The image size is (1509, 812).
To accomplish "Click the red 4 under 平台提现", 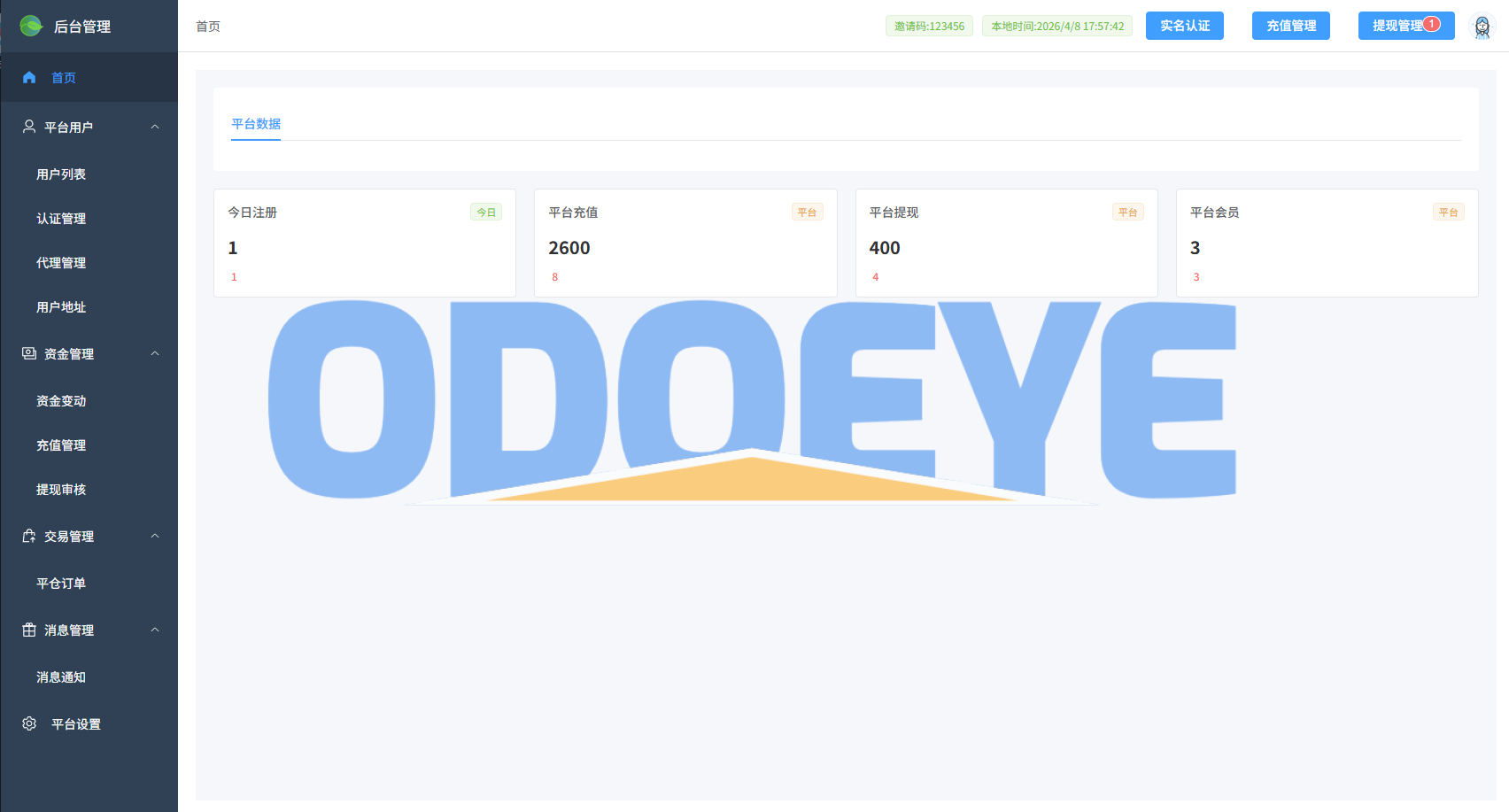I will (876, 277).
